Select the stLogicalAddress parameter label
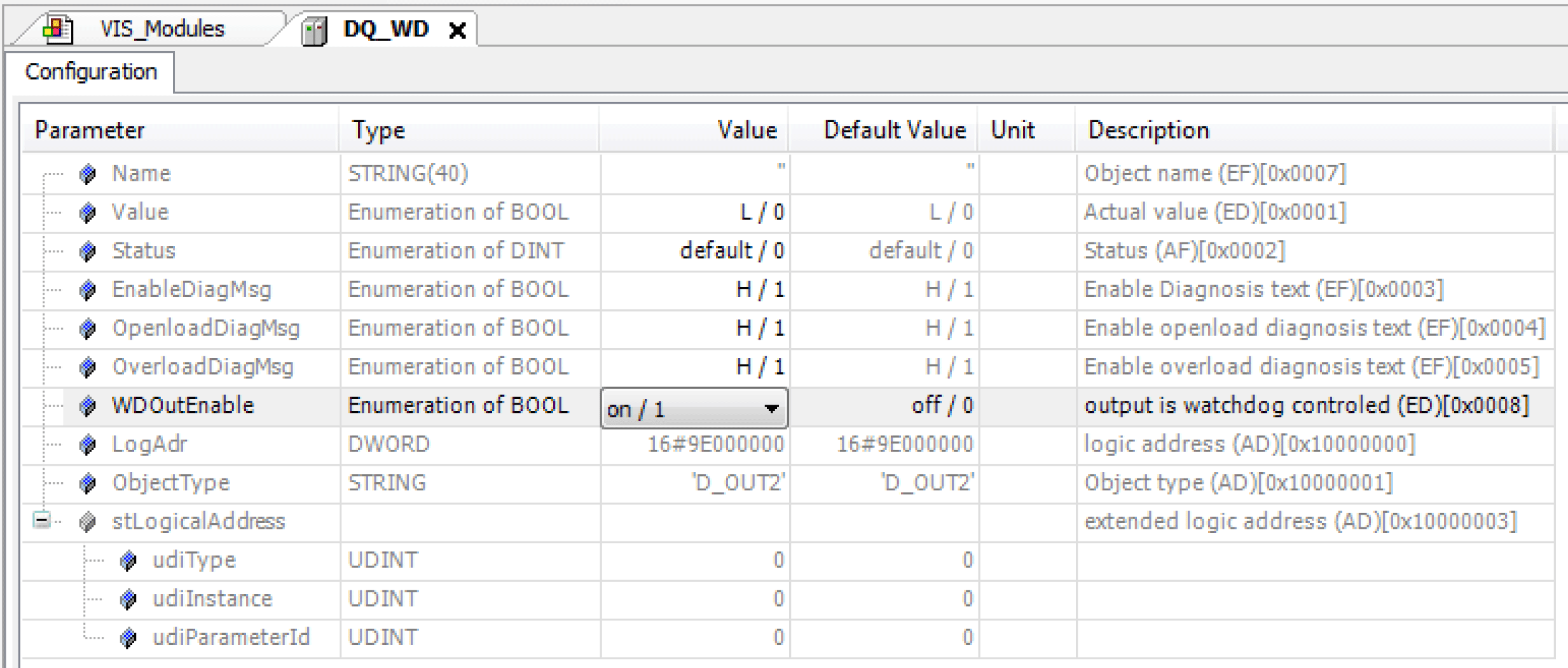 pos(198,522)
